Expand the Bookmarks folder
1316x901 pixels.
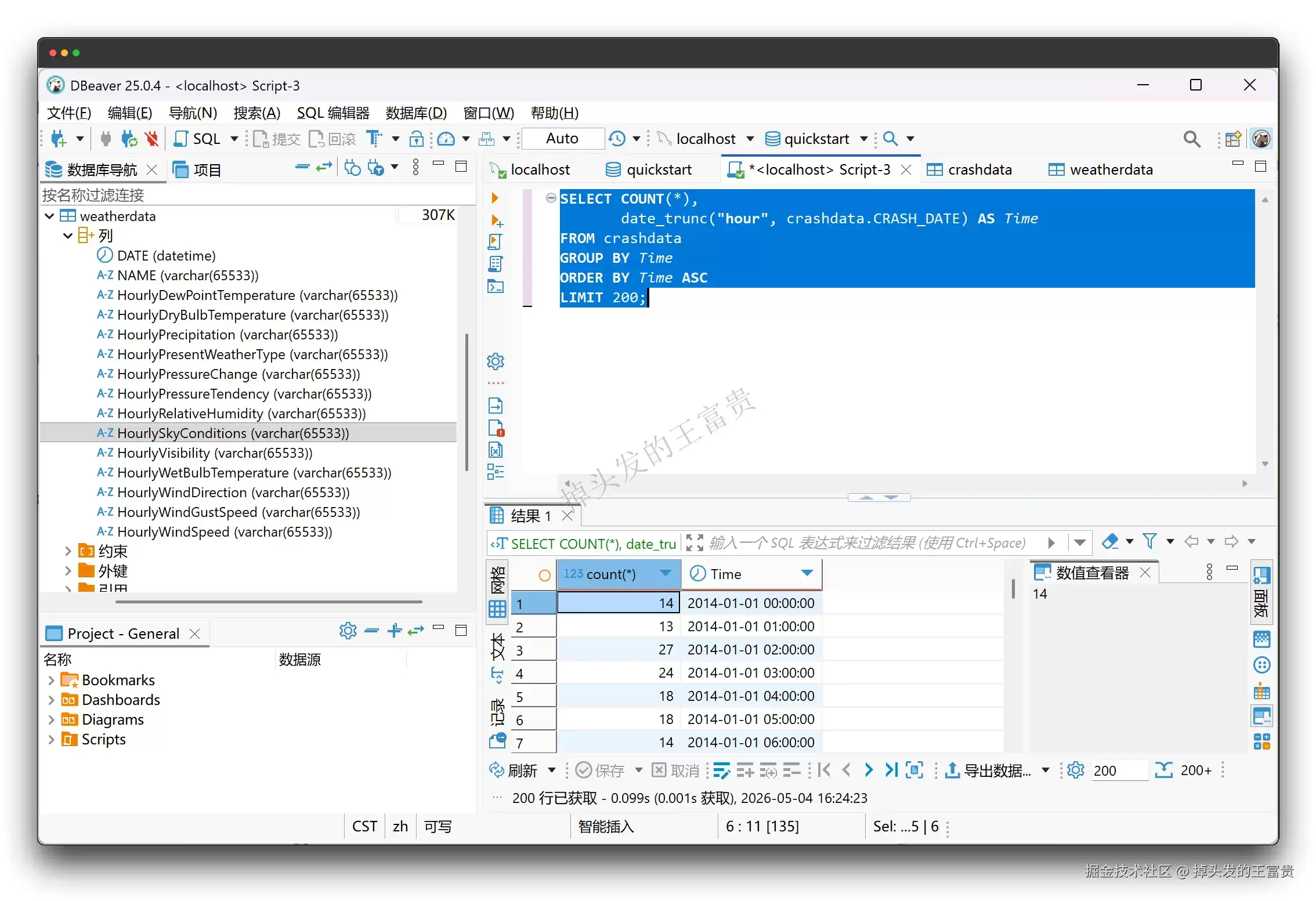click(x=51, y=680)
